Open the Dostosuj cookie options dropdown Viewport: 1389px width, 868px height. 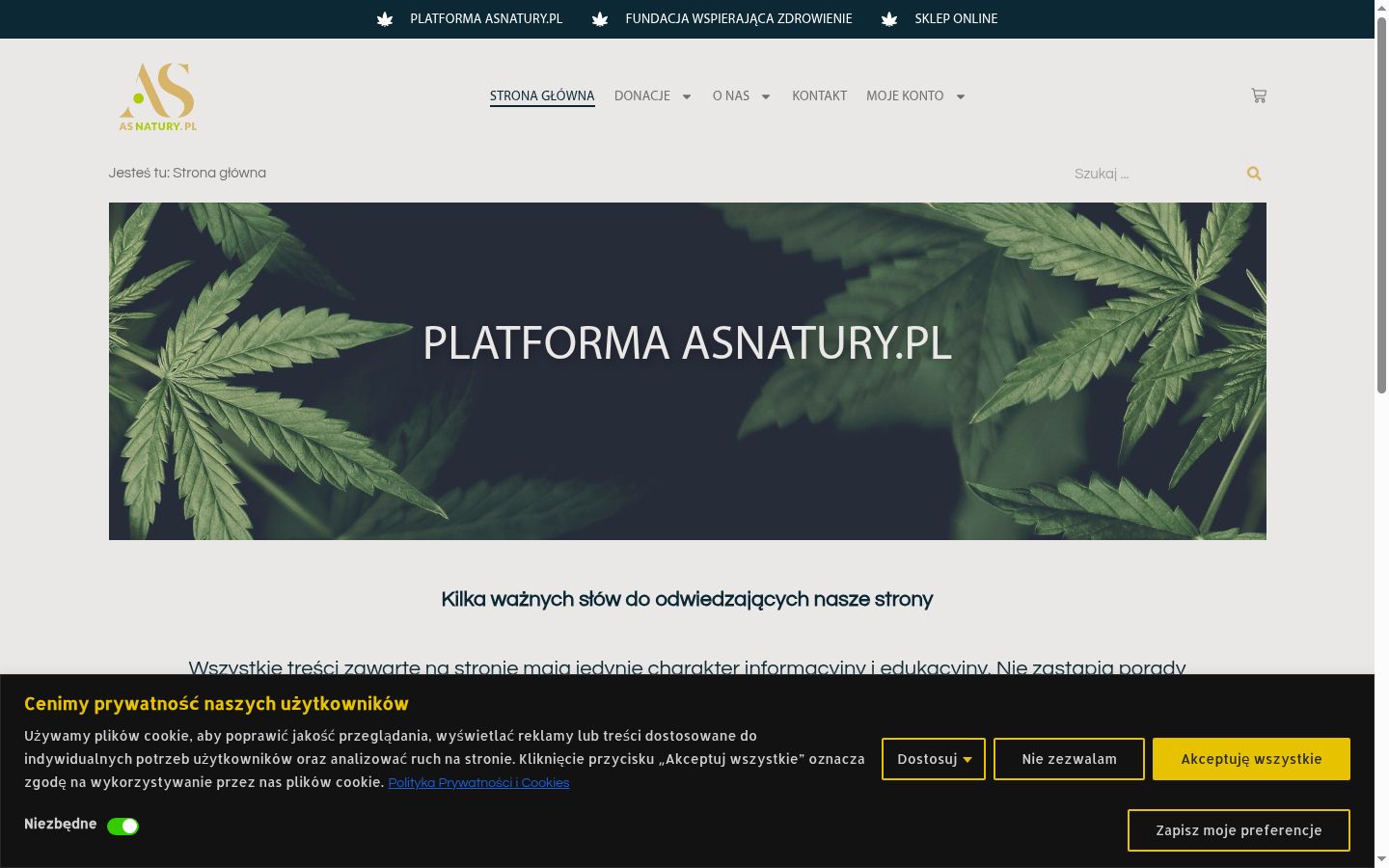934,759
